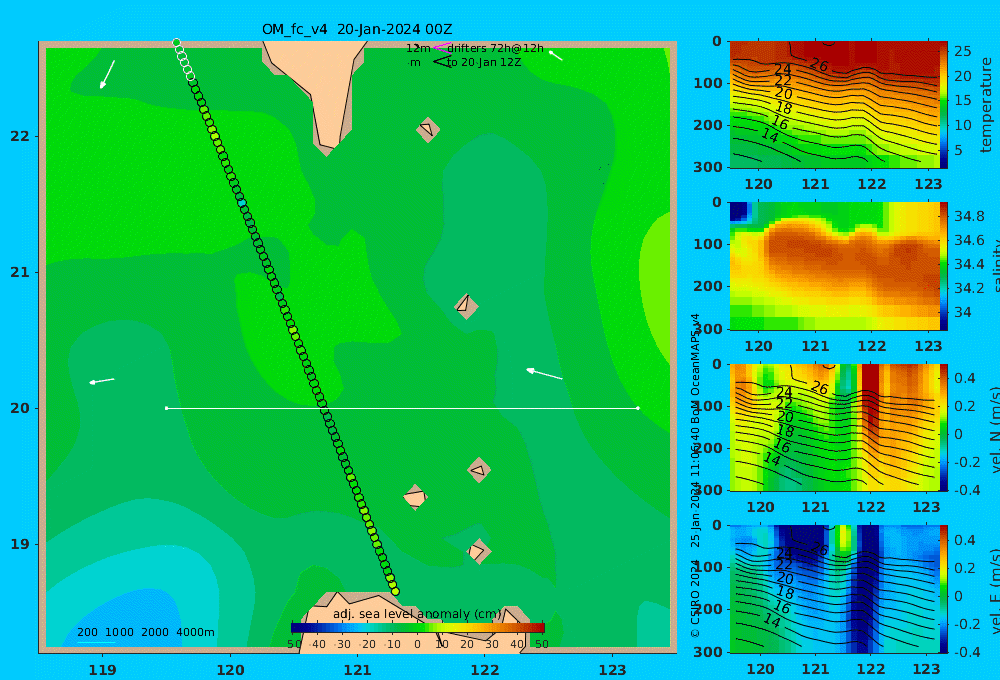
Task: Click the '200 1000 2000 4000m' depth legend
Action: (146, 632)
